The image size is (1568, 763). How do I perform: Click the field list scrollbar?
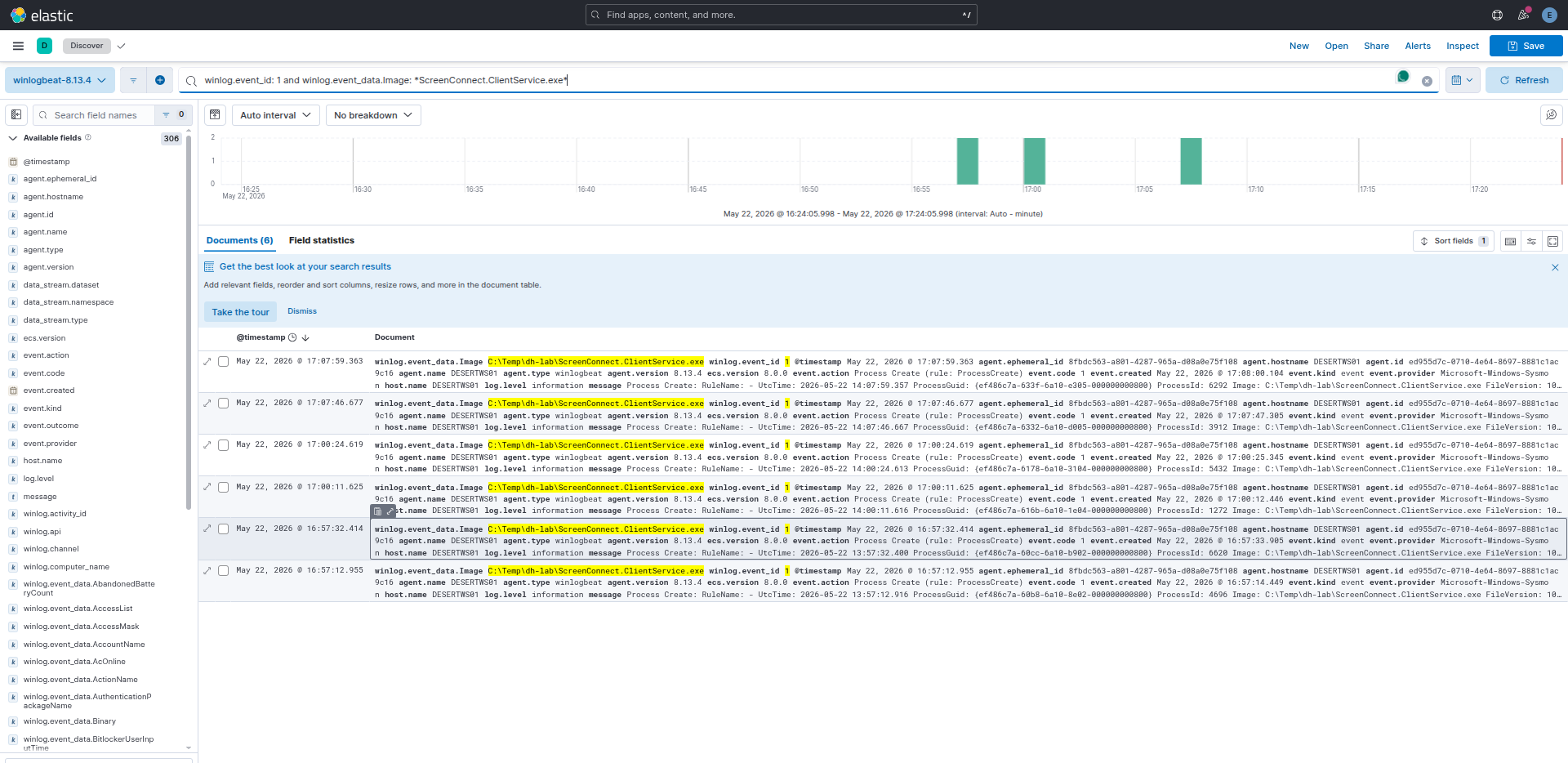coord(189,323)
